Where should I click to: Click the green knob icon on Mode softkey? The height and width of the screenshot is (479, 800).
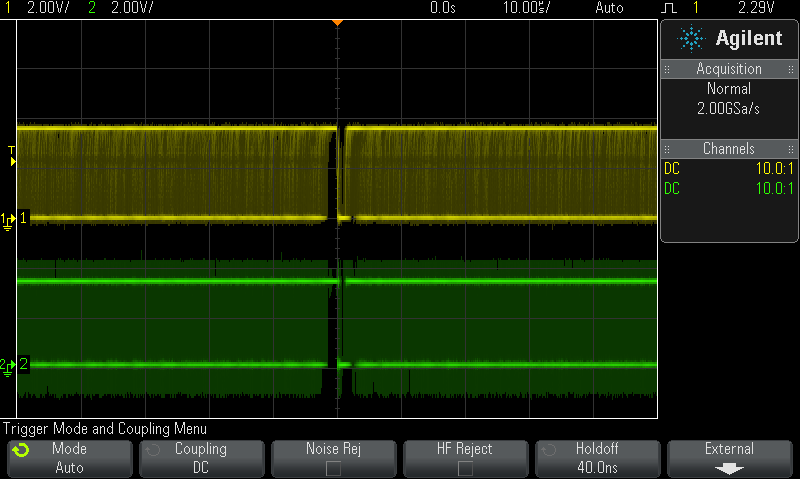click(x=20, y=450)
